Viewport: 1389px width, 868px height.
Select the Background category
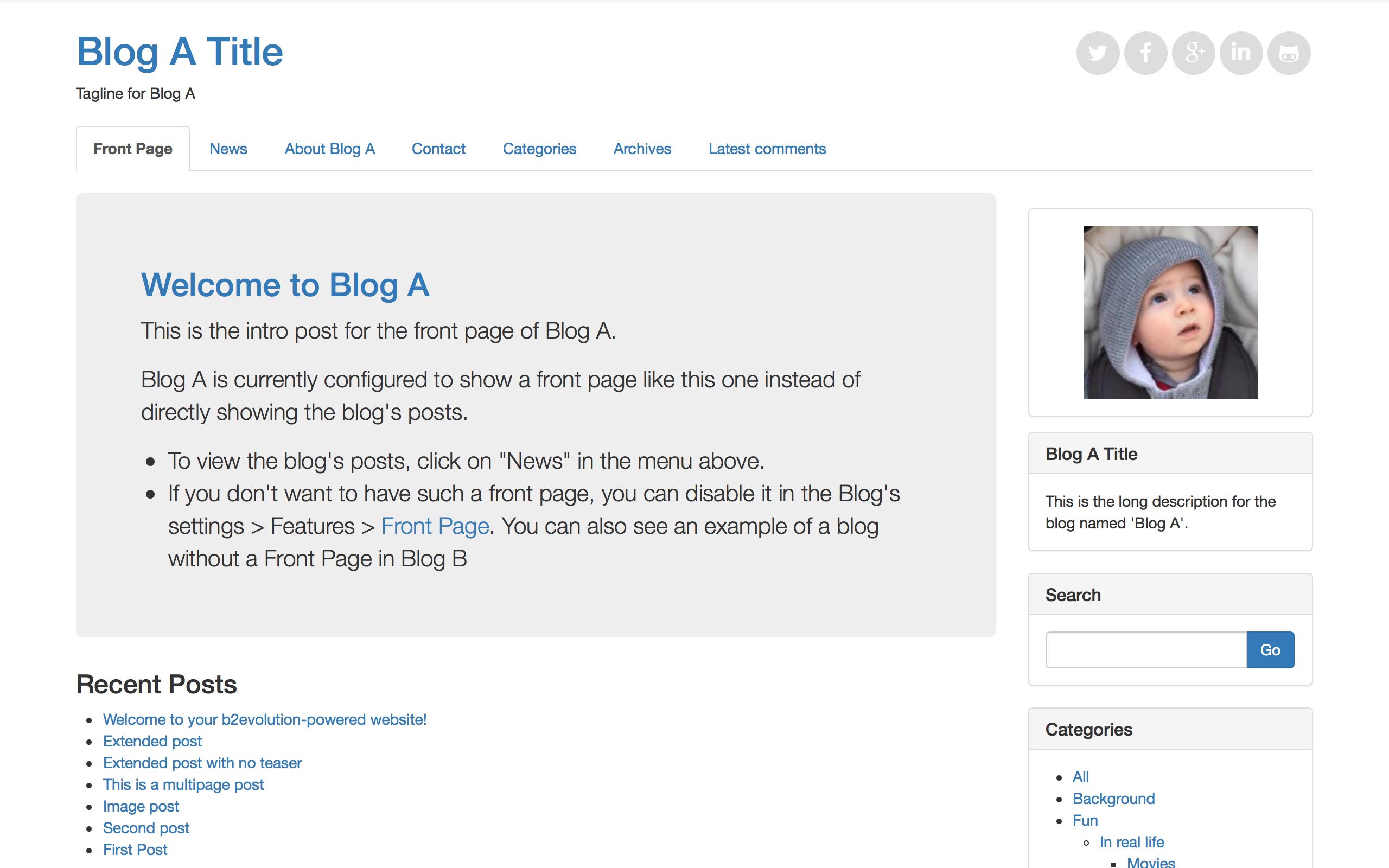(1113, 799)
